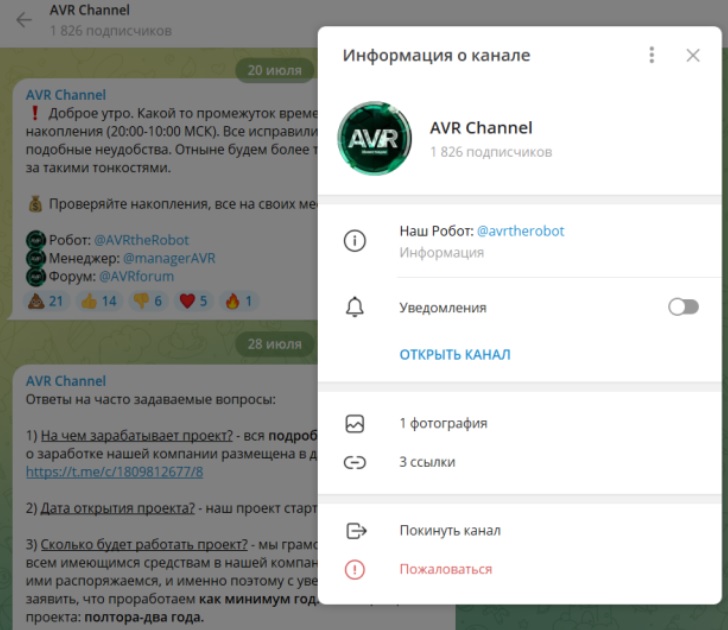Click underlined 'Дата открытия проекта?' text
Viewport: 728px width, 630px height.
click(x=117, y=508)
